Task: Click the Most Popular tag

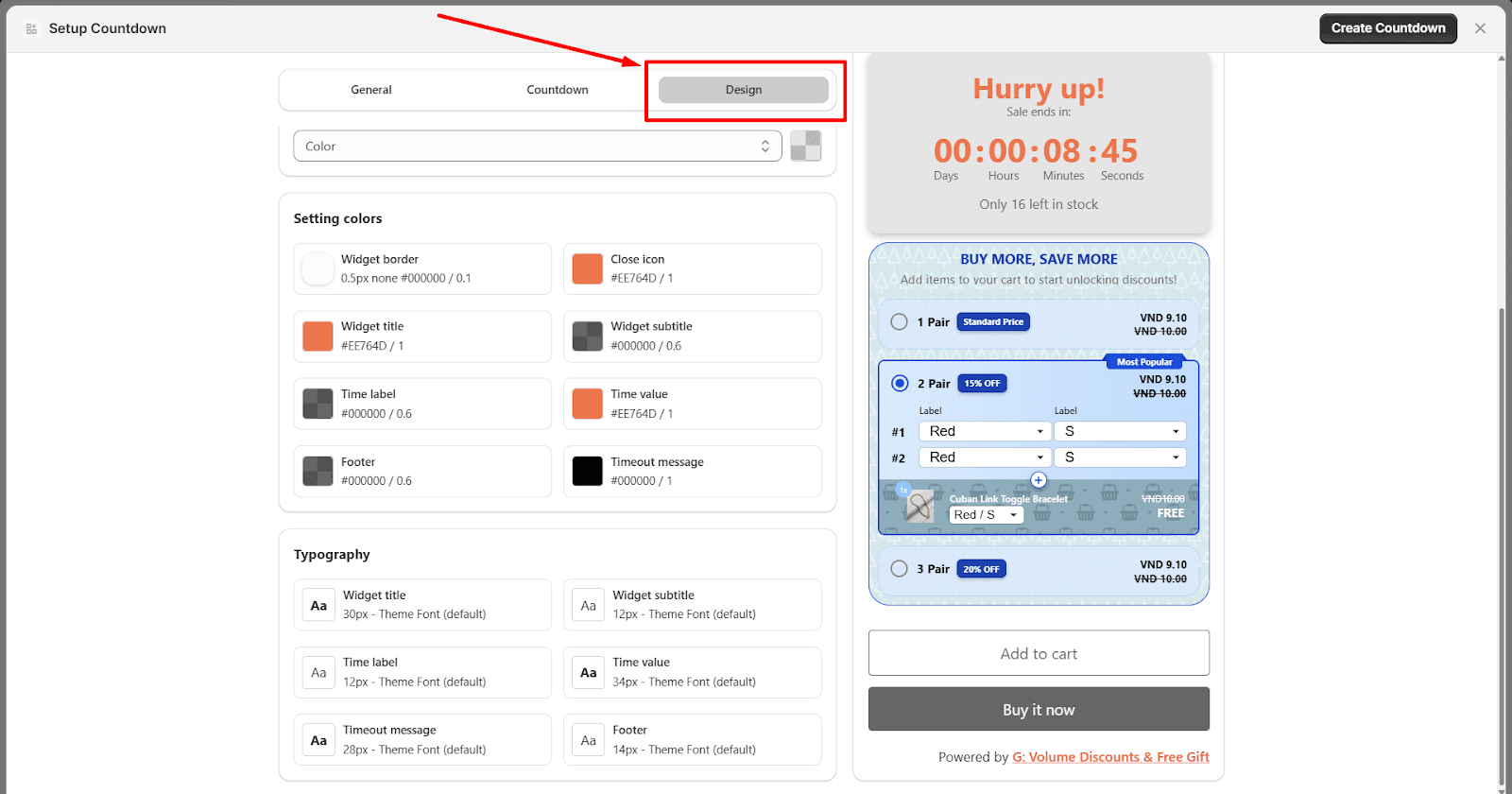Action: tap(1144, 362)
